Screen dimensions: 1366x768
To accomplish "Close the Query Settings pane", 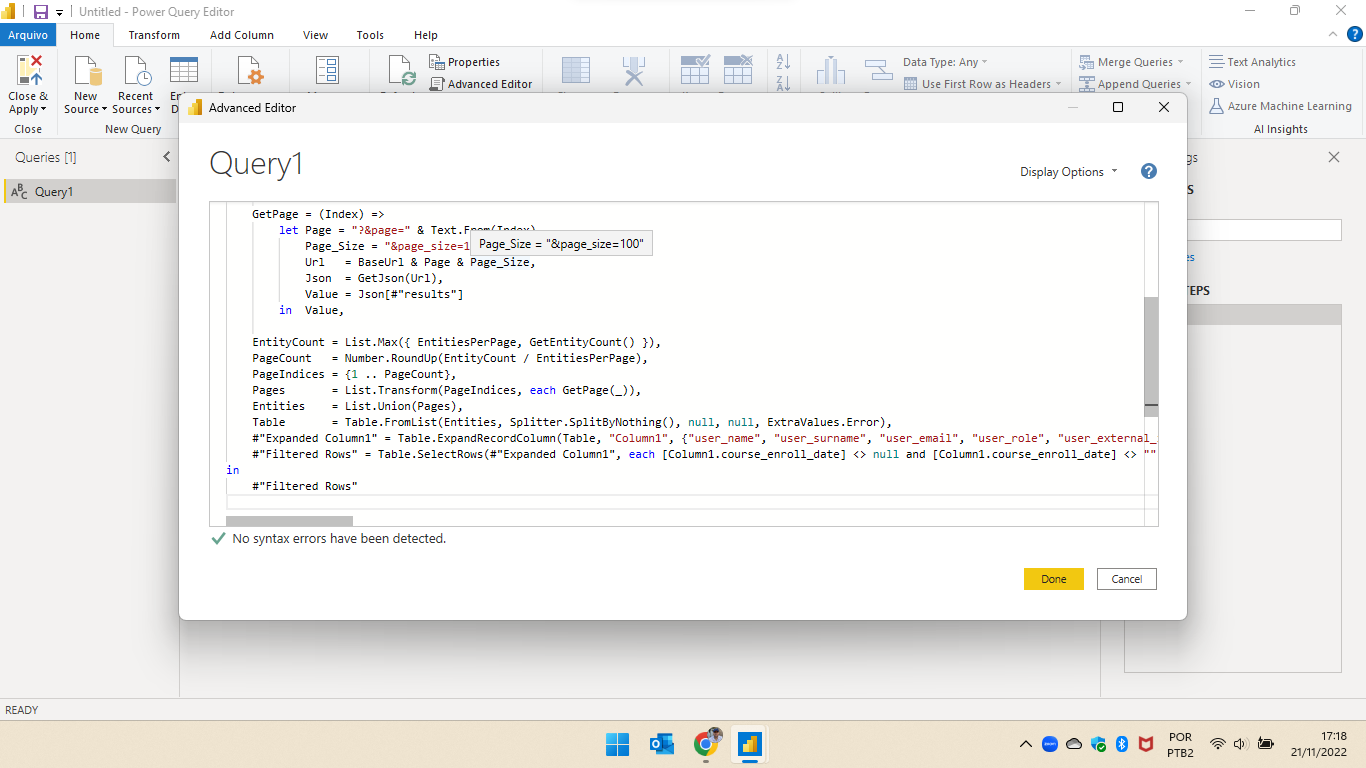I will pyautogui.click(x=1334, y=157).
